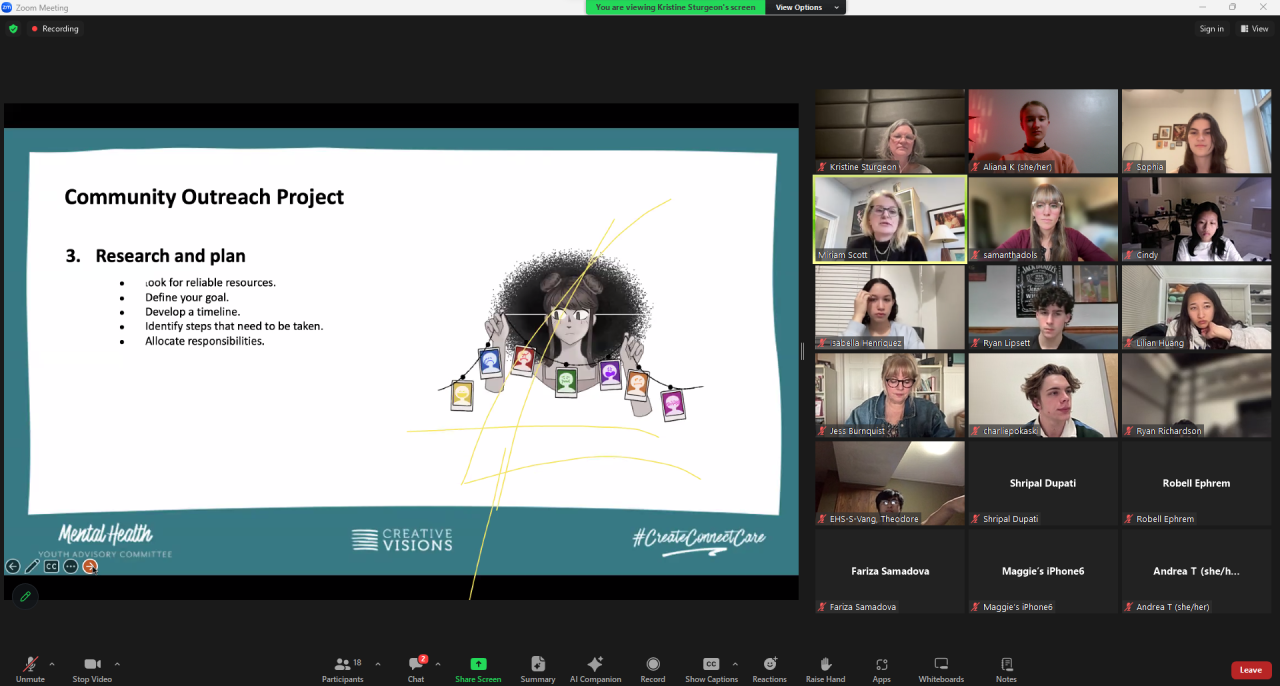The image size is (1280, 686).
Task: Expand the arrow beside Participants
Action: 378,664
